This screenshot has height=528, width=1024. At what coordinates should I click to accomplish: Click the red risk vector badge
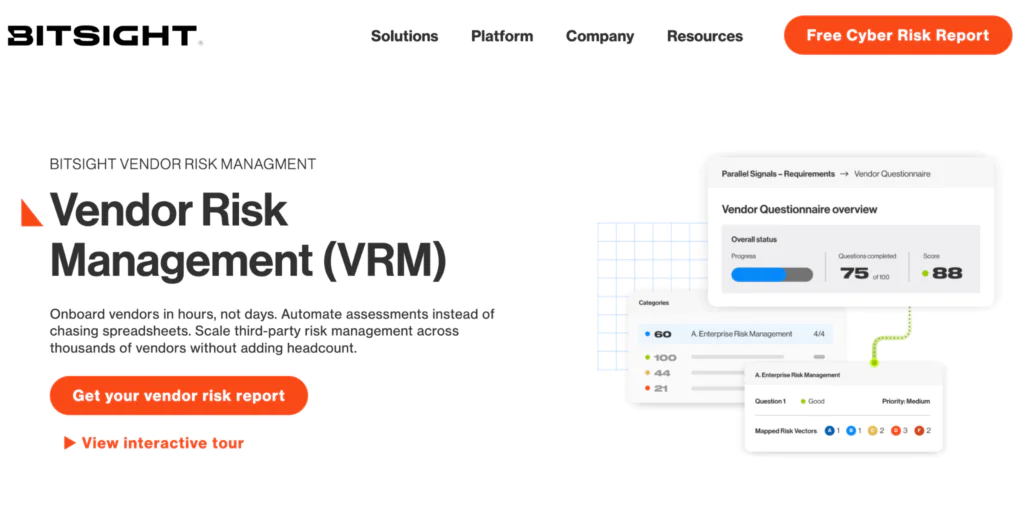pos(919,431)
